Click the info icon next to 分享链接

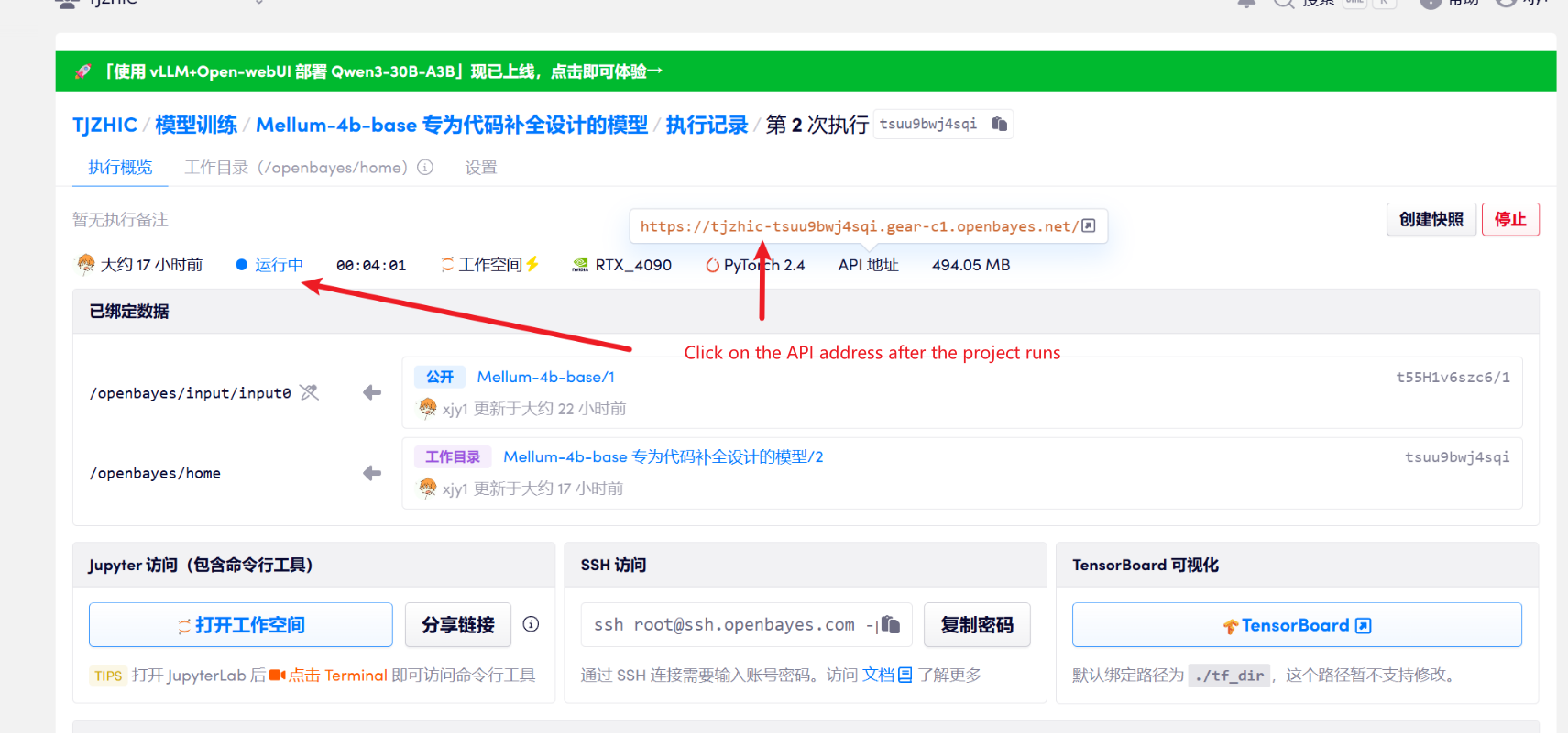pyautogui.click(x=531, y=624)
